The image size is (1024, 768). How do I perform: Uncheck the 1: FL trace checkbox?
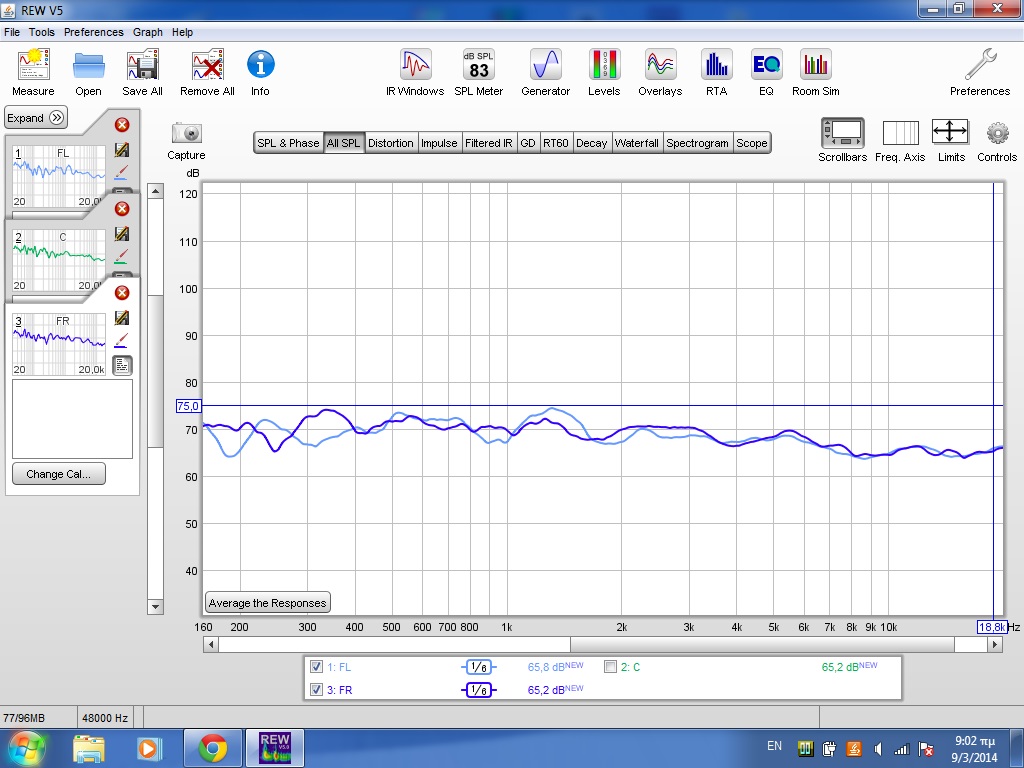pos(317,667)
